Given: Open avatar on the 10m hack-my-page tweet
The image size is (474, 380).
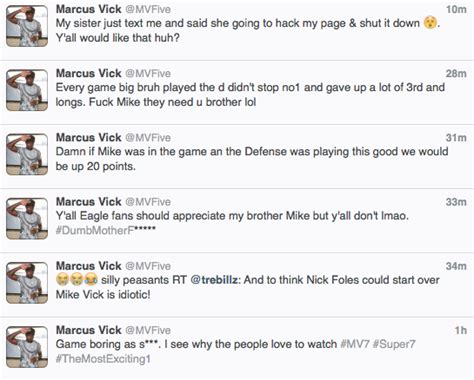Looking at the screenshot, I should [27, 26].
